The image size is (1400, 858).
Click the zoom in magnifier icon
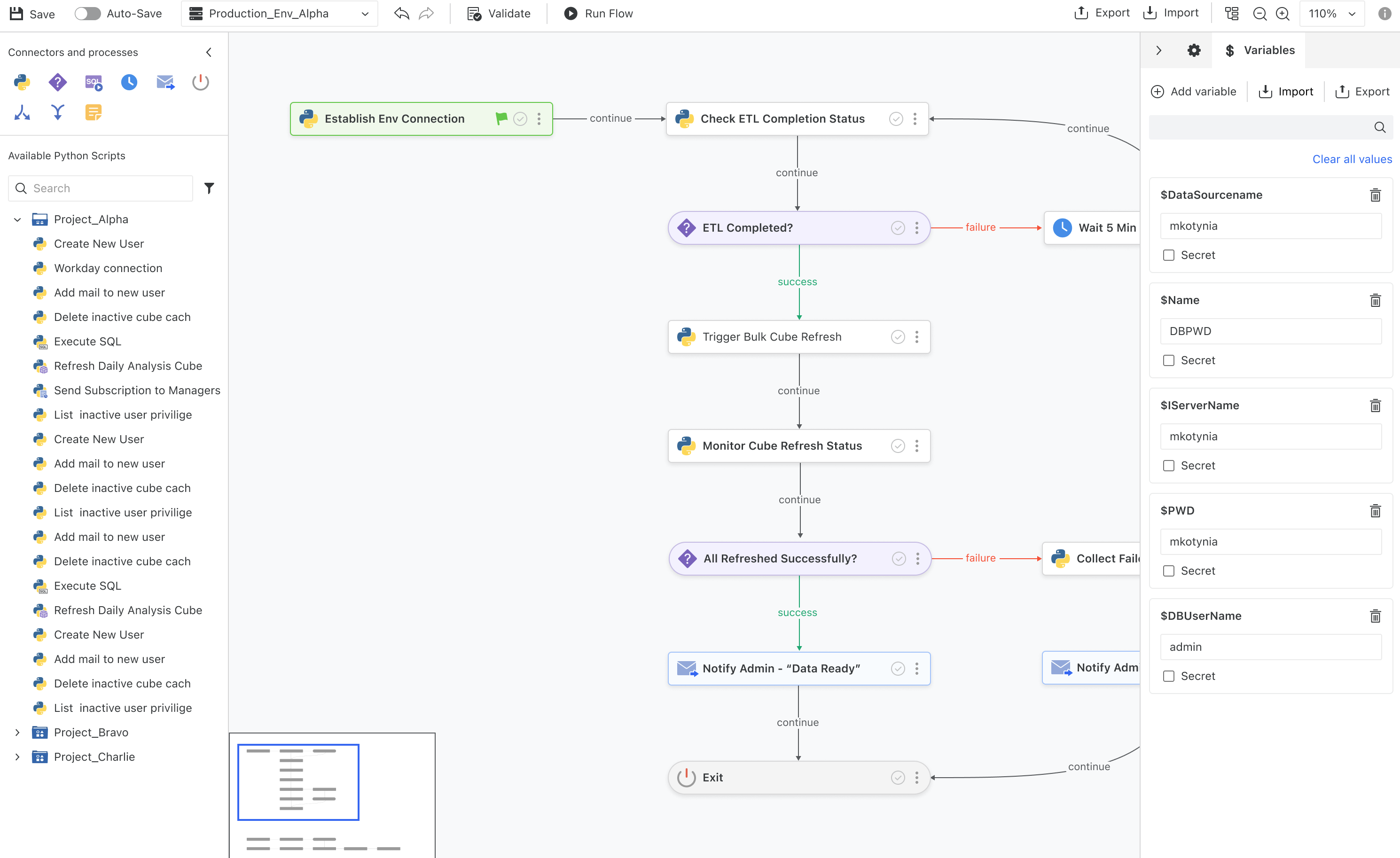click(1283, 14)
